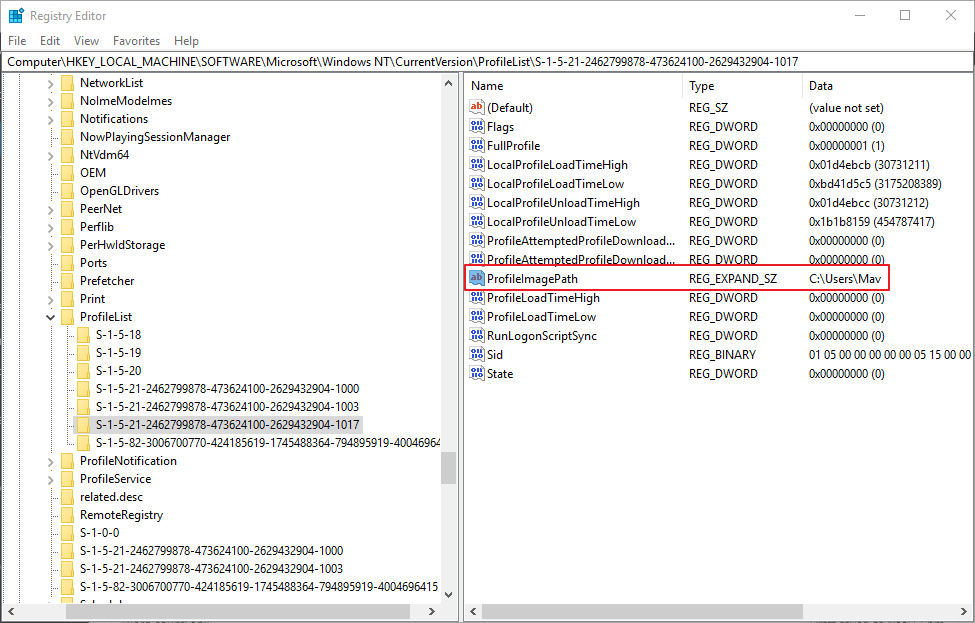Click the S-1-5-20 folder icon
This screenshot has height=623, width=975.
(x=84, y=371)
